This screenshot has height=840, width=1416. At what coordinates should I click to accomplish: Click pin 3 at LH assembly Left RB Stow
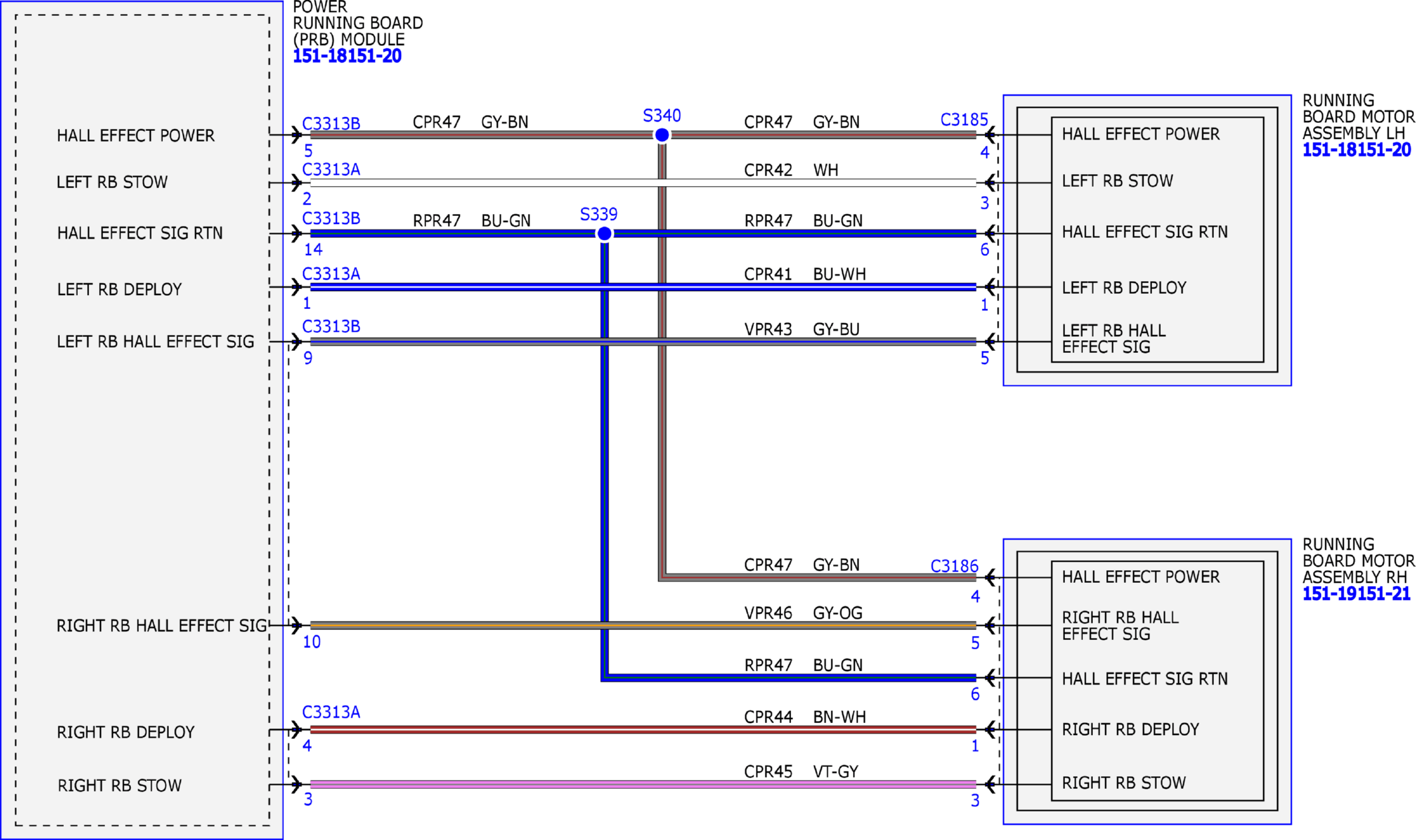click(985, 203)
